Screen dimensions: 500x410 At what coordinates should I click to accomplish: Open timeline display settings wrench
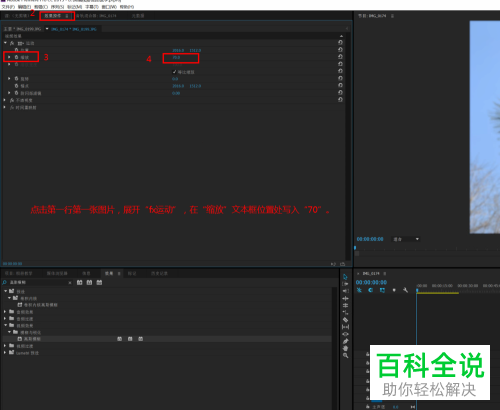point(405,290)
